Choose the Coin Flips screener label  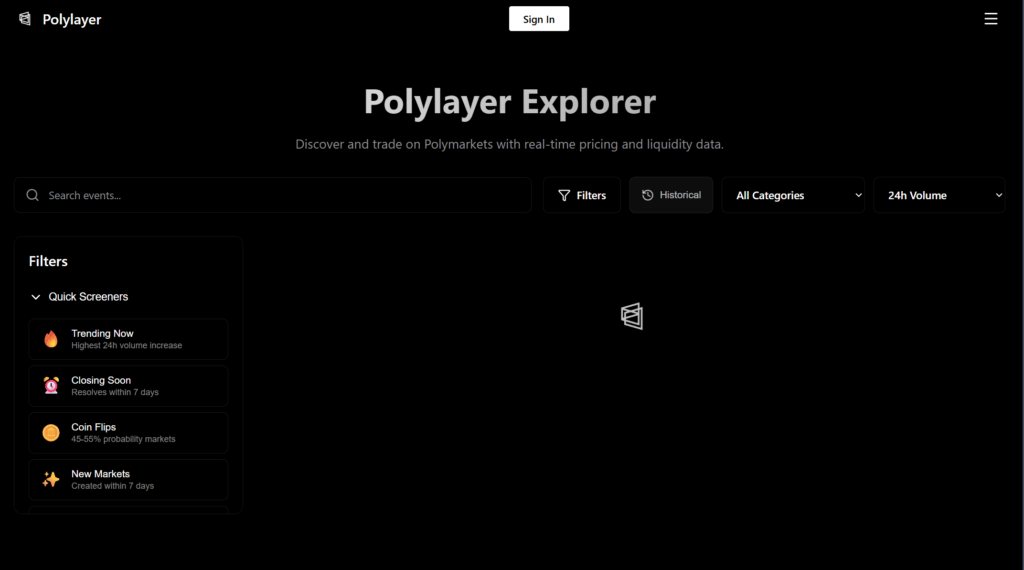point(93,427)
